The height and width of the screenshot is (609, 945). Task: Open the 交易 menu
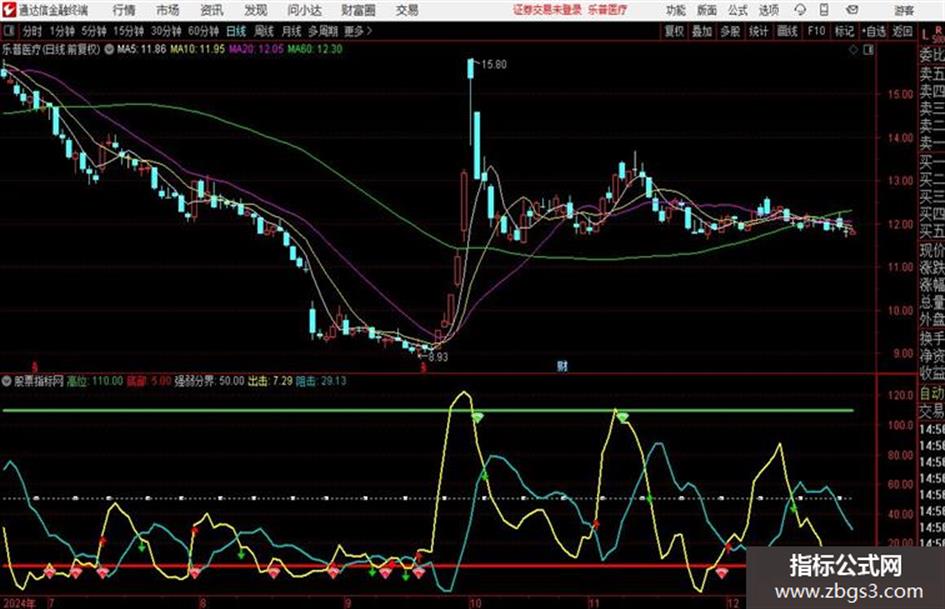(407, 10)
